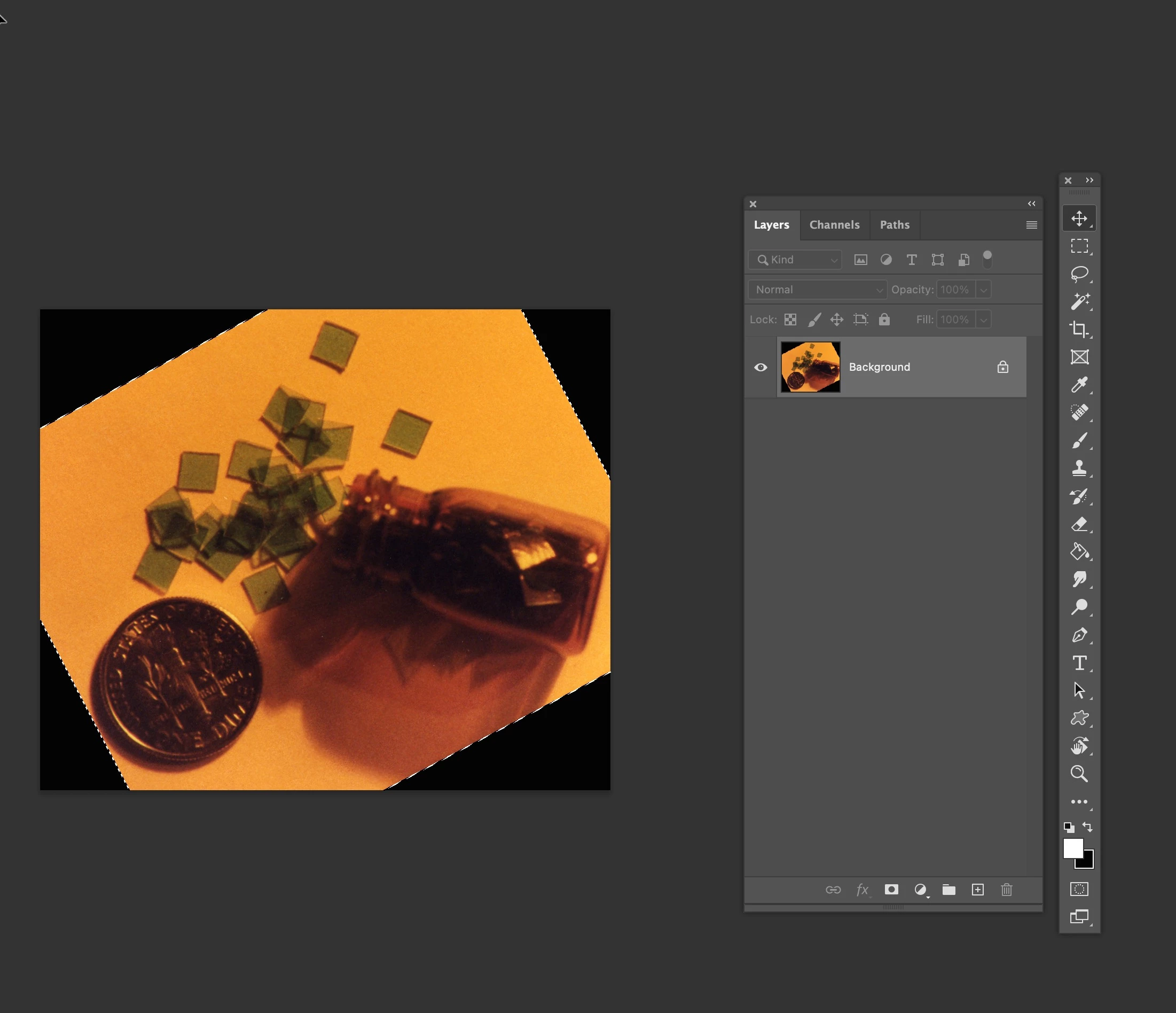Toggle Quick Mask mode
The width and height of the screenshot is (1176, 1013).
click(1079, 889)
